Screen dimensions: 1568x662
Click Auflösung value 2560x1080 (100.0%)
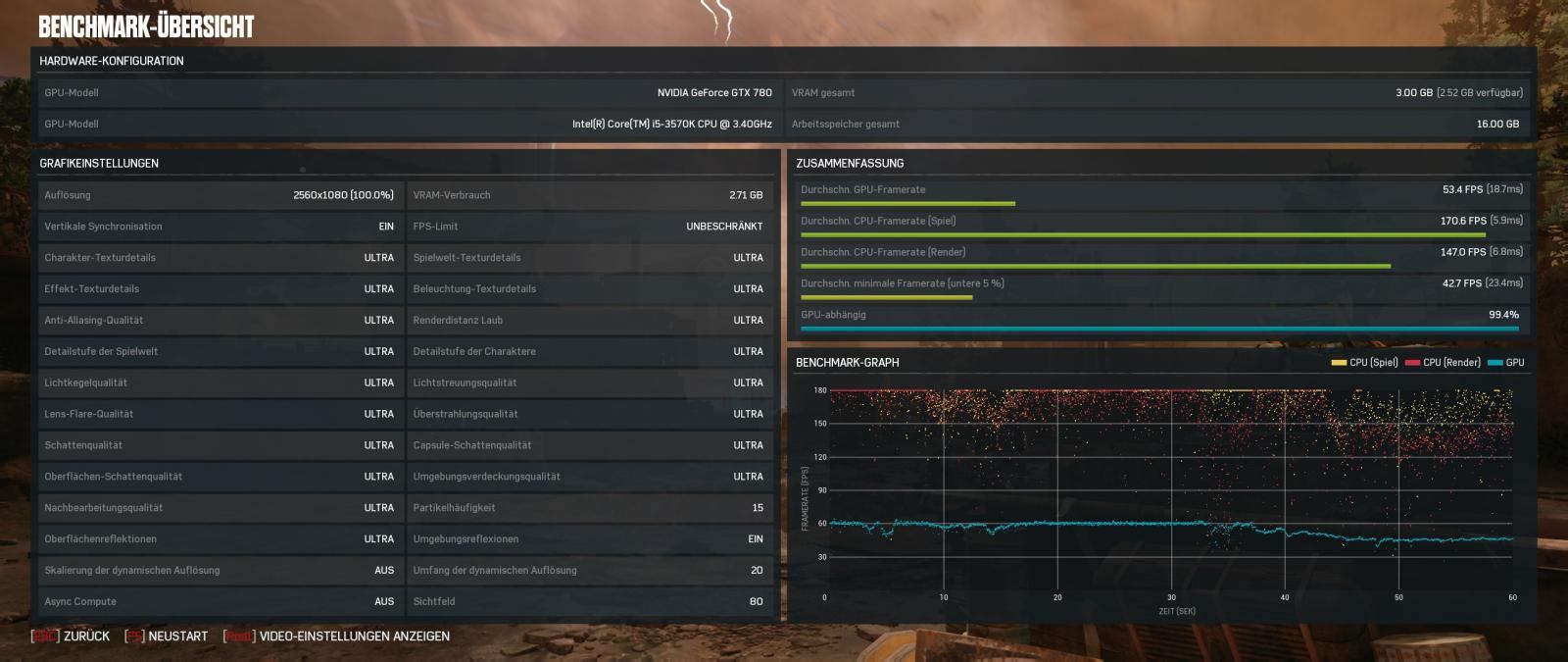[343, 195]
